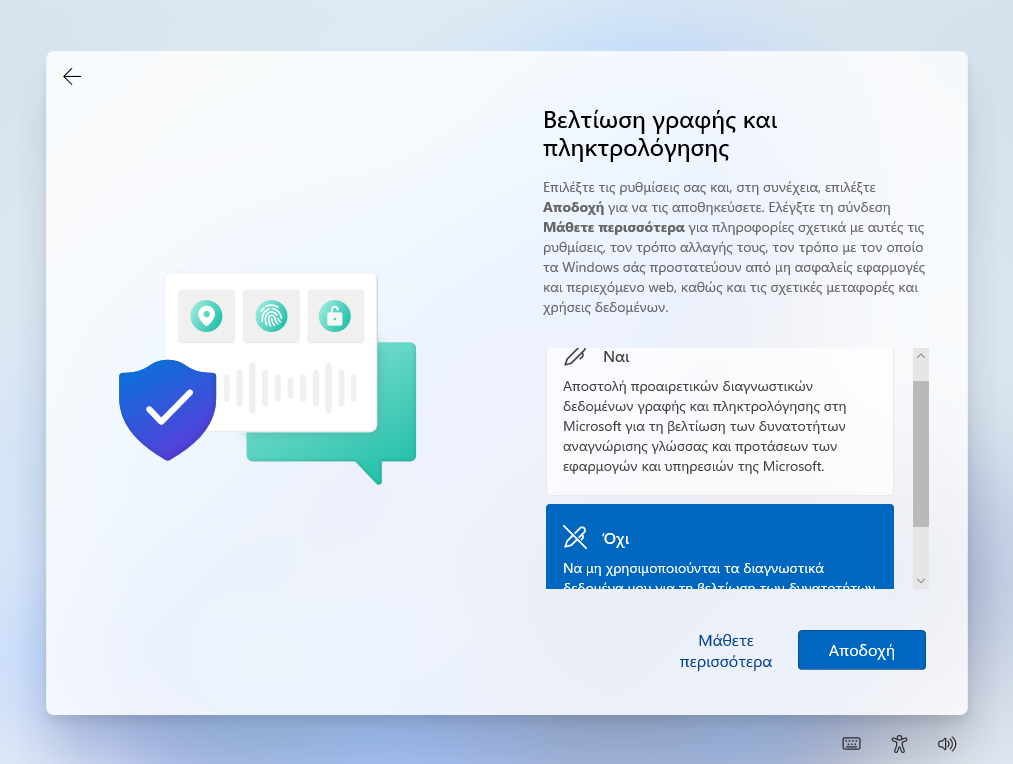Click the volume speaker icon
The image size is (1013, 764).
click(946, 743)
